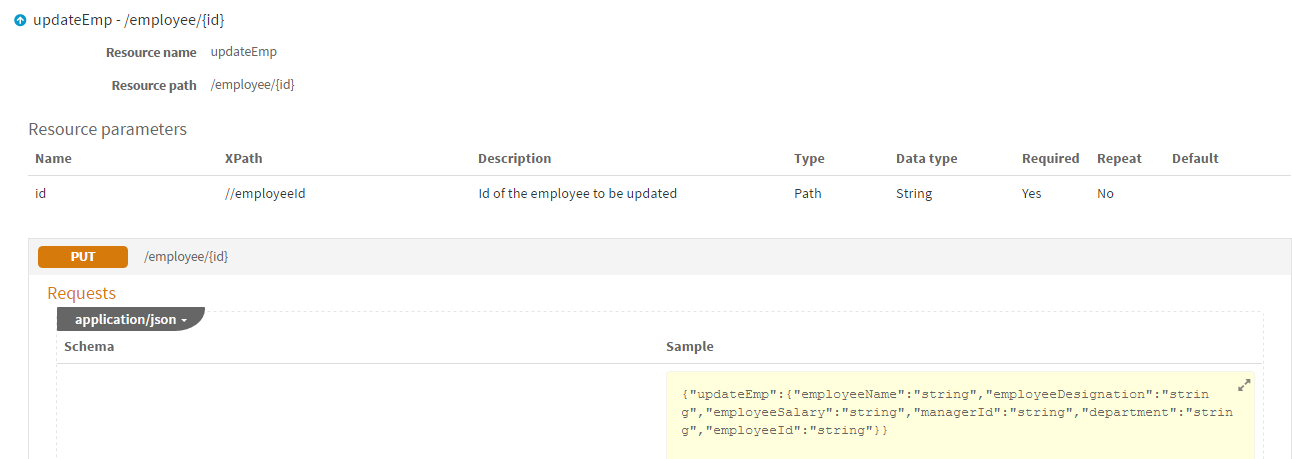This screenshot has height=459, width=1292.
Task: Click the Resource path value /employee/{id}
Action: tap(252, 85)
